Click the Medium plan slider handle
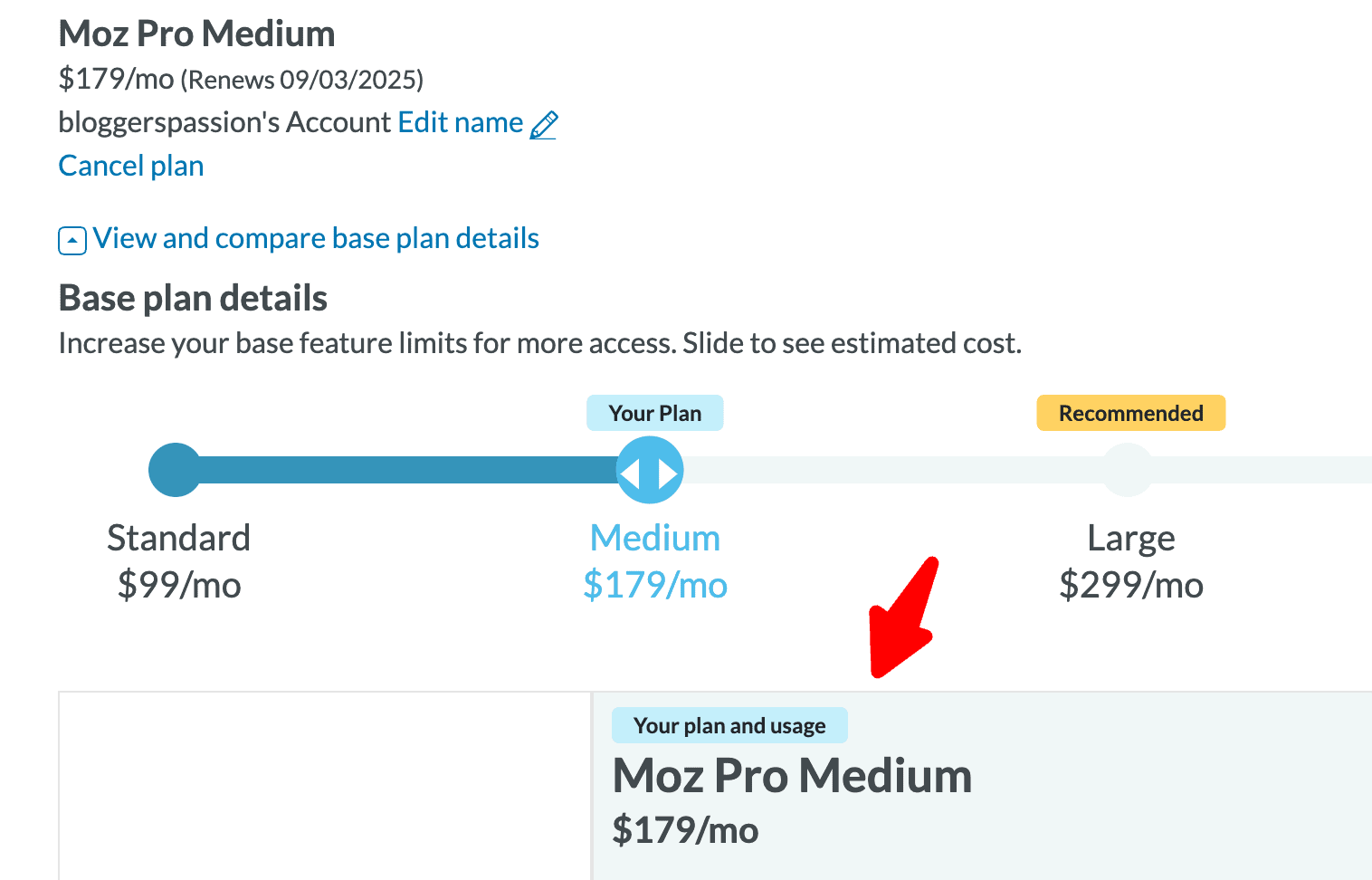1372x880 pixels. tap(650, 470)
